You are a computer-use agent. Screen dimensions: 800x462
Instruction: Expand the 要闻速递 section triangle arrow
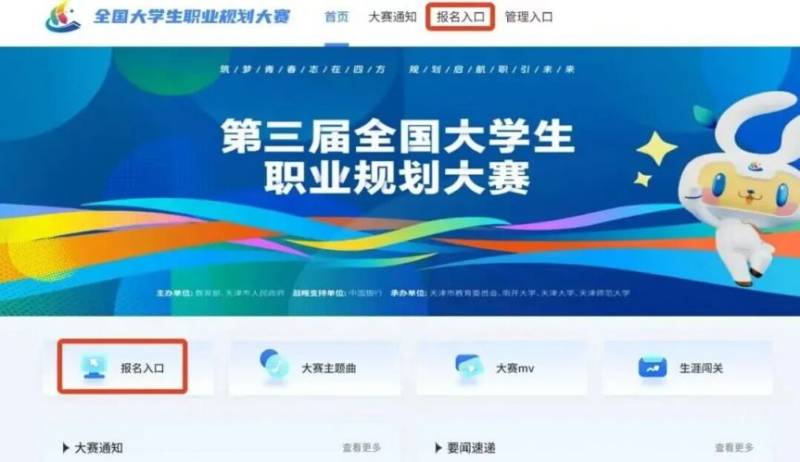438,448
